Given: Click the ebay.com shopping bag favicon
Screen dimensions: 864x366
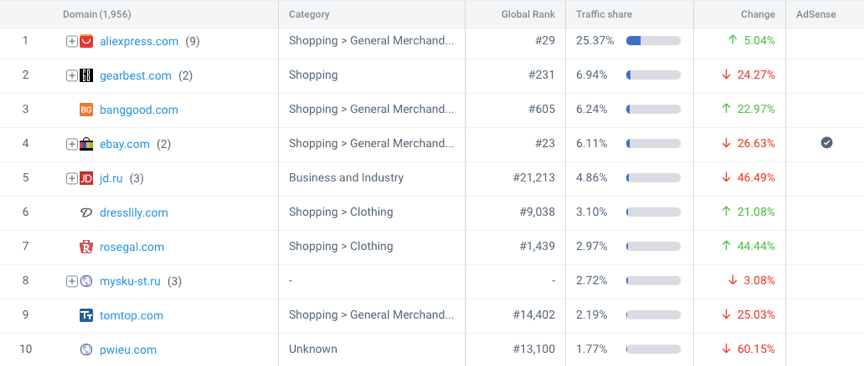Looking at the screenshot, I should (86, 144).
